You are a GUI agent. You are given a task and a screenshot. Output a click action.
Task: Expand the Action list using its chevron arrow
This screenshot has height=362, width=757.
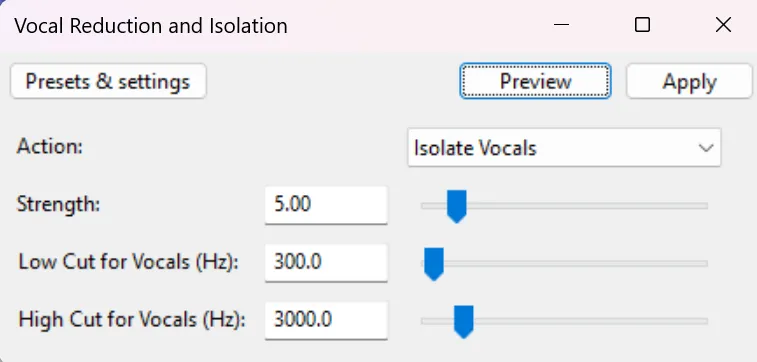tap(706, 148)
